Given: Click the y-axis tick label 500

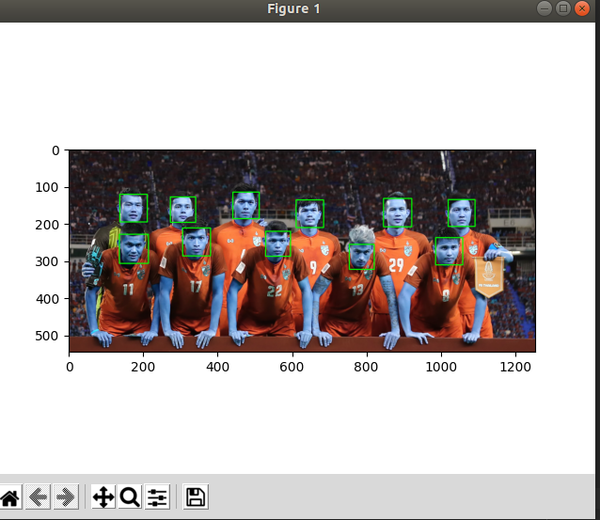Looking at the screenshot, I should pyautogui.click(x=47, y=336).
